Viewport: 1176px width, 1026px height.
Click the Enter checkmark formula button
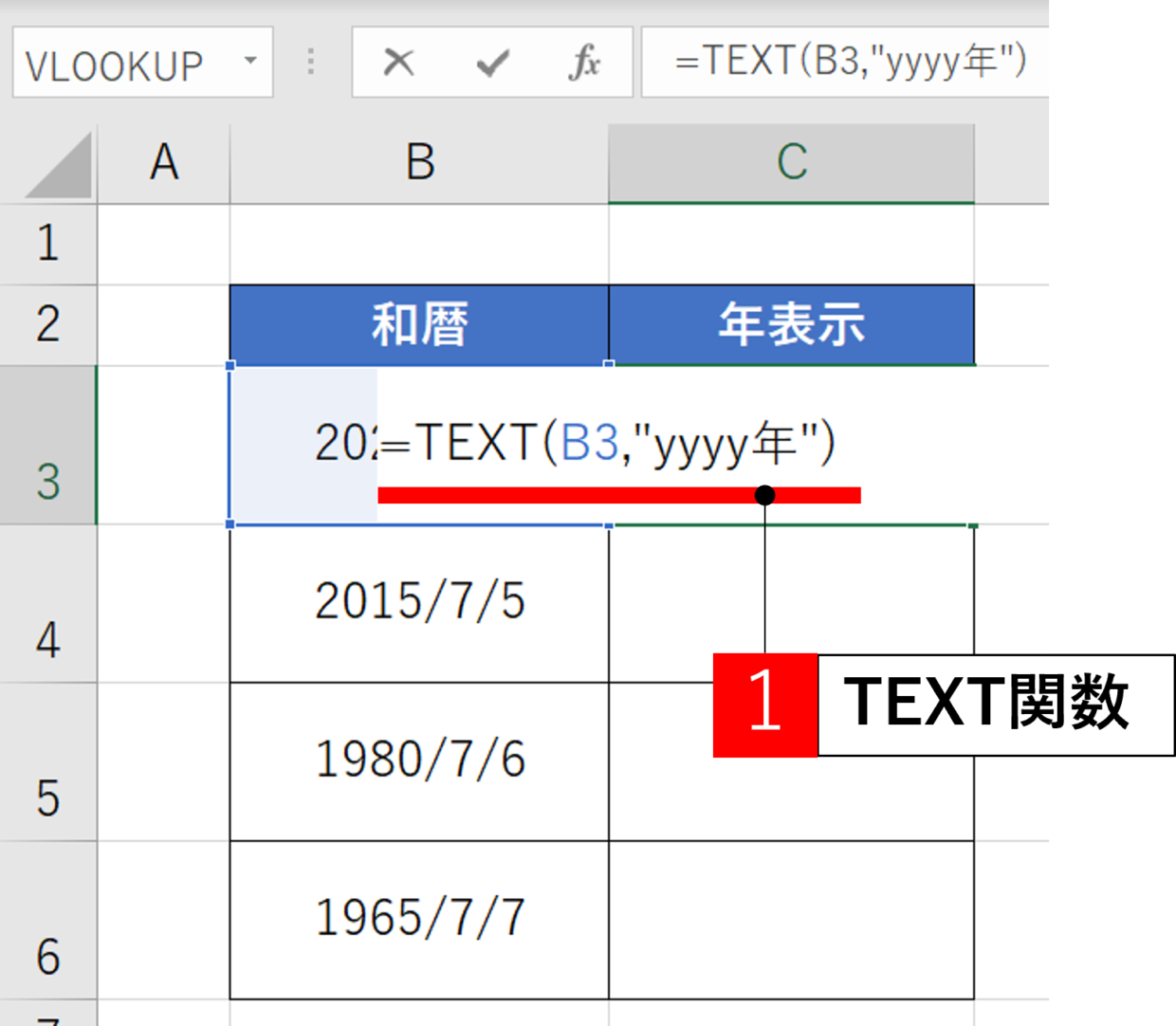[492, 64]
